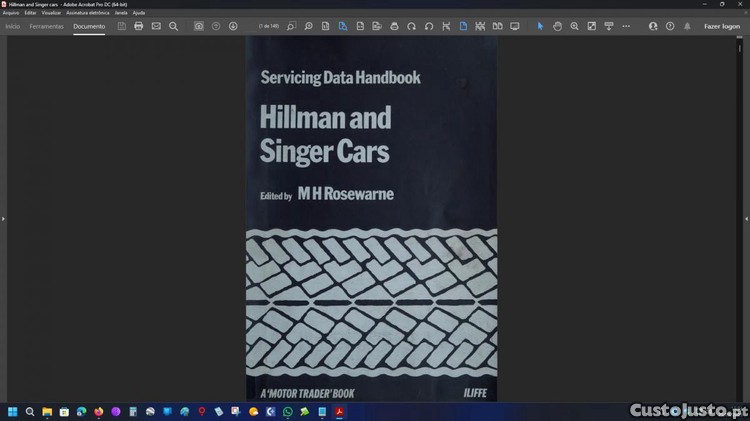Save the file using the floppy disk icon
750x421 pixels.
(x=122, y=26)
